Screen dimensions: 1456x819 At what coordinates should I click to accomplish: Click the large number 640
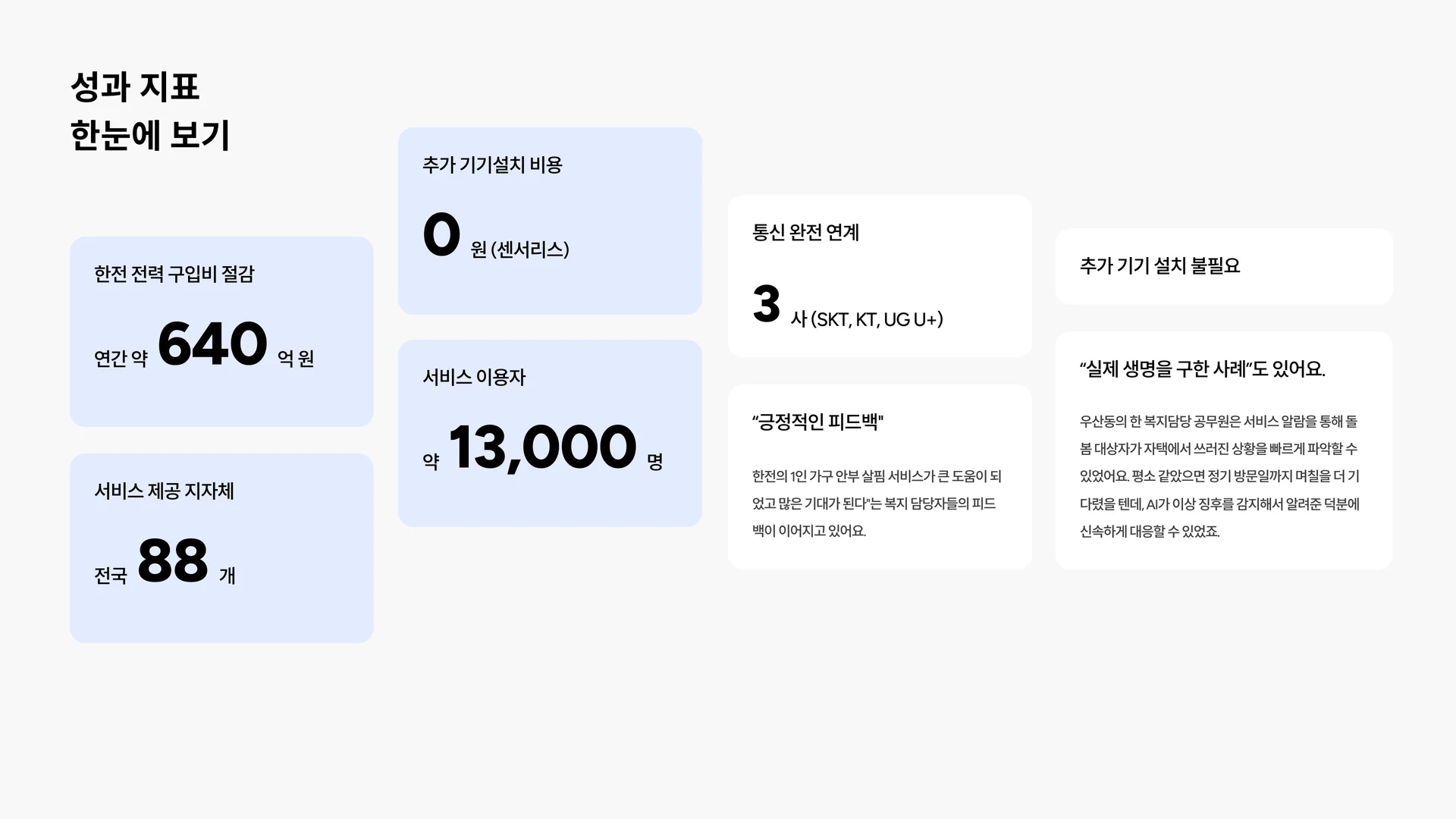(212, 344)
